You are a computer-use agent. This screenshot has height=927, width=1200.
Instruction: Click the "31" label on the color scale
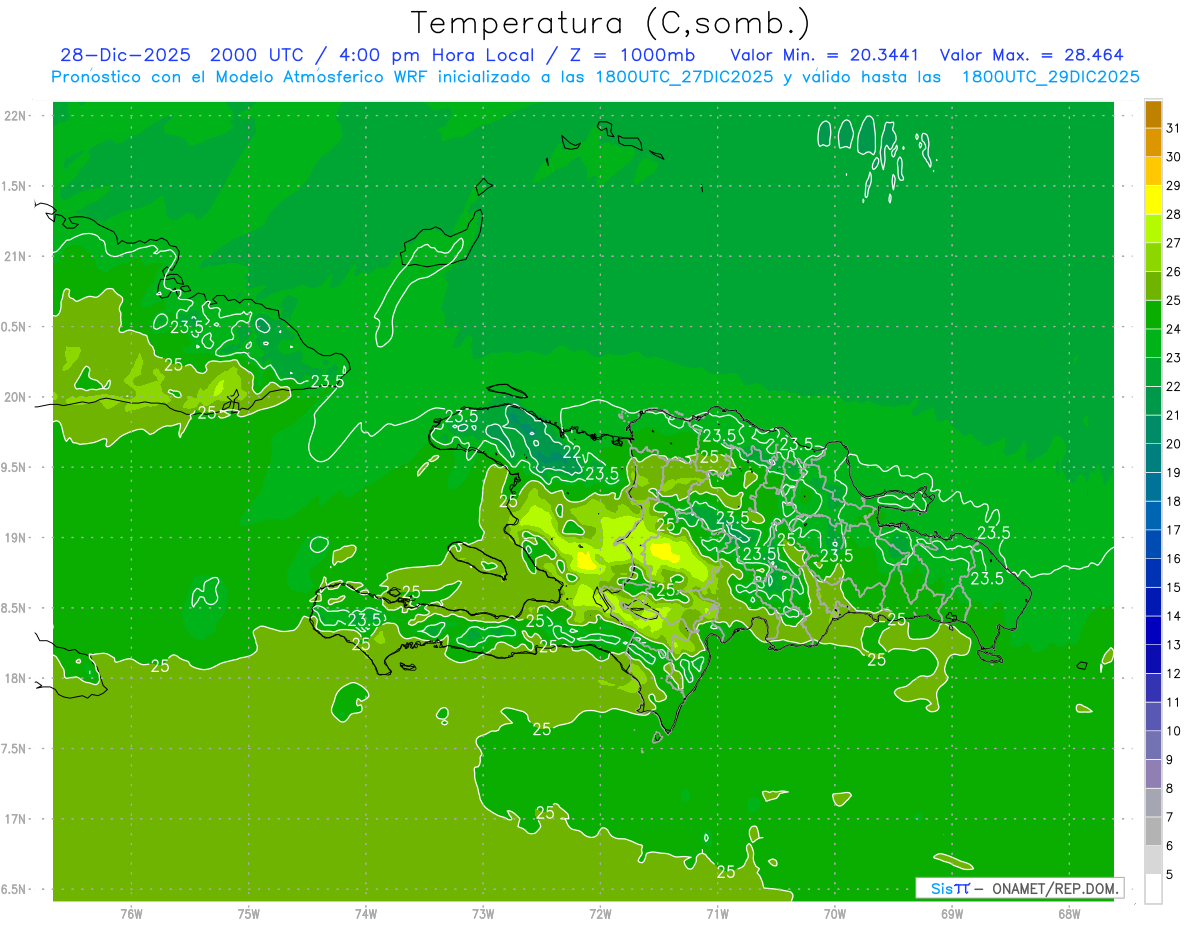coord(1174,128)
